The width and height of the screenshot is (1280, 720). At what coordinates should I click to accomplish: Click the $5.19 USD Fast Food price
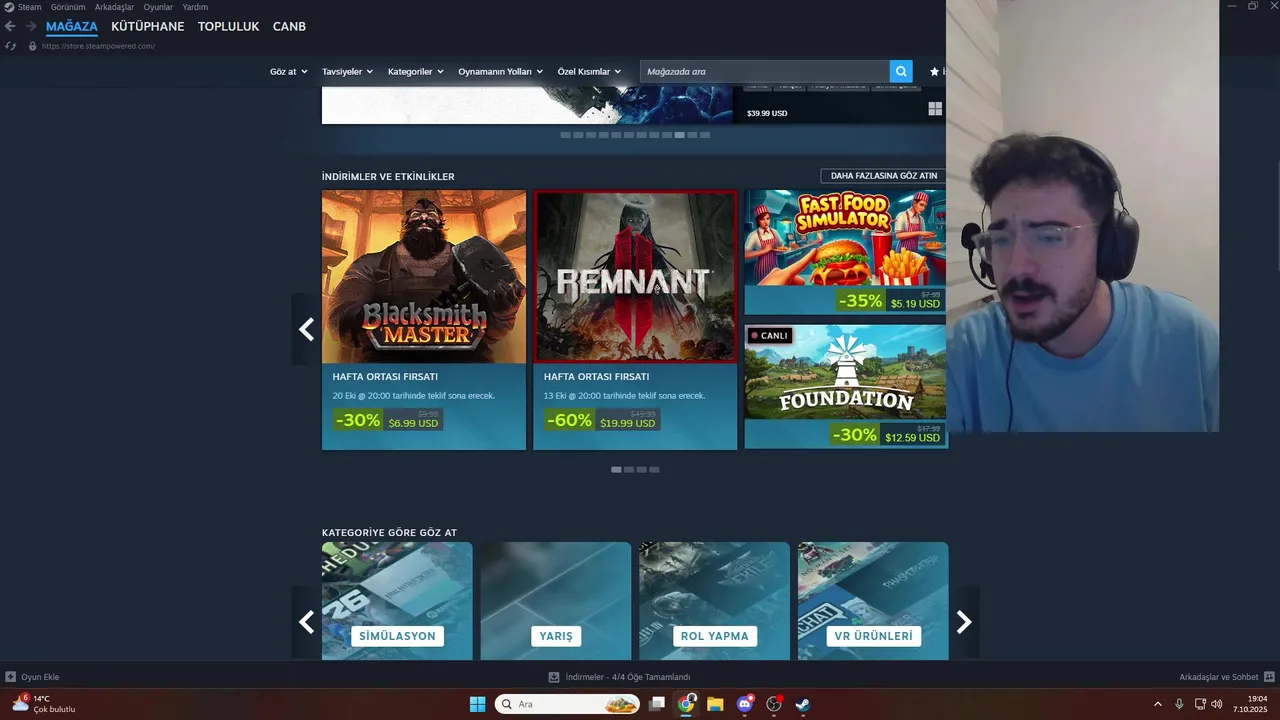point(915,303)
